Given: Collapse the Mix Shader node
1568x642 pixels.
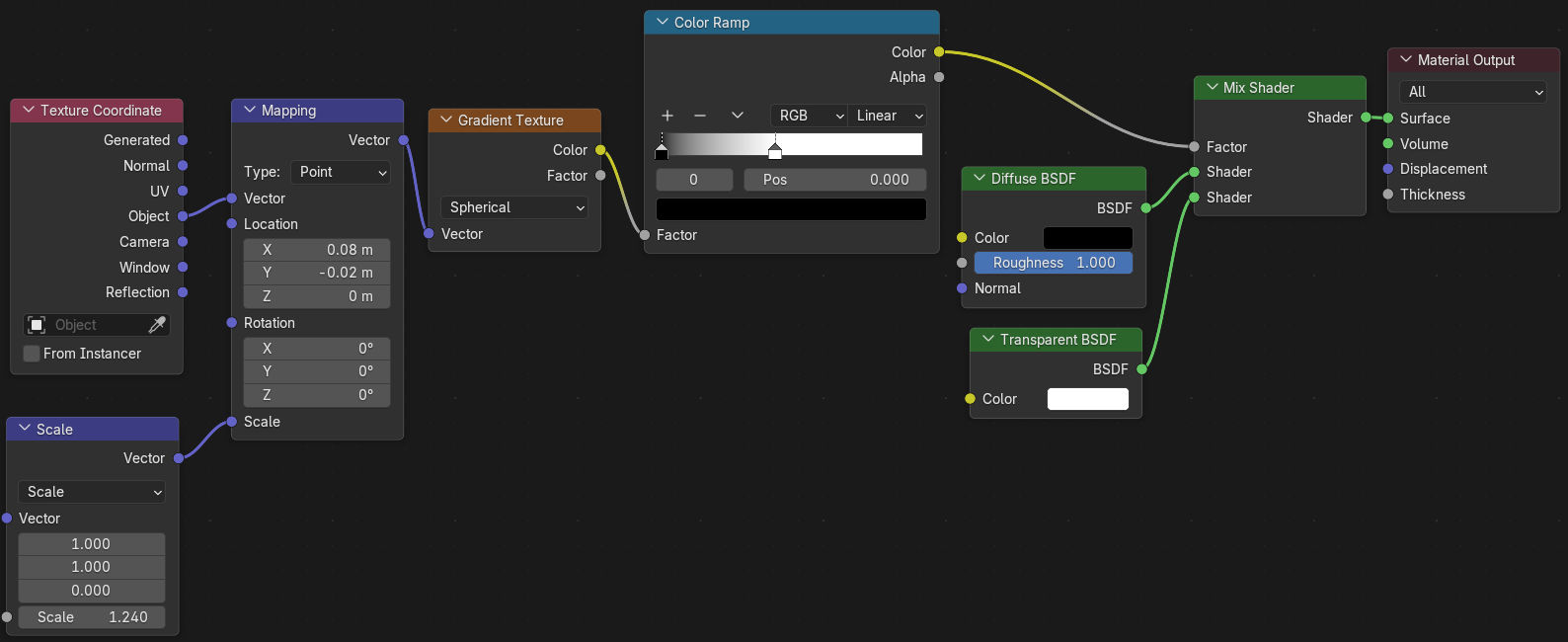Looking at the screenshot, I should (1212, 88).
